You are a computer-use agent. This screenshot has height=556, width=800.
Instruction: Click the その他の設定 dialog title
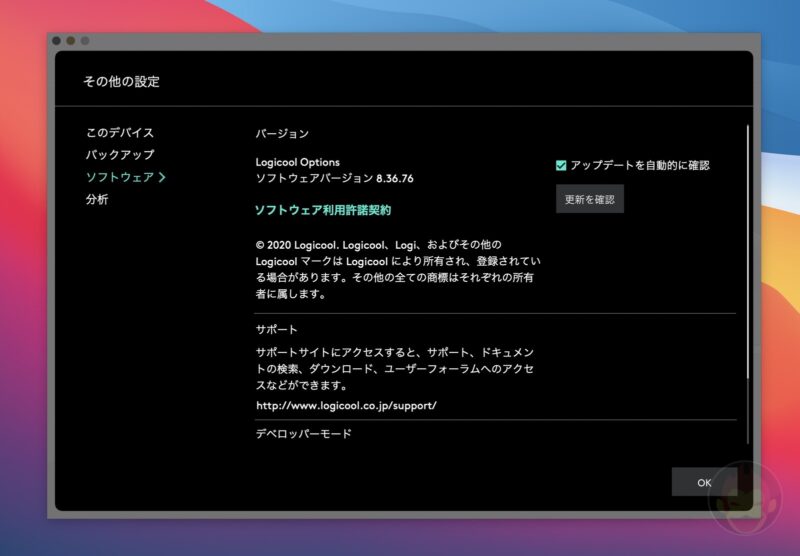click(x=121, y=82)
